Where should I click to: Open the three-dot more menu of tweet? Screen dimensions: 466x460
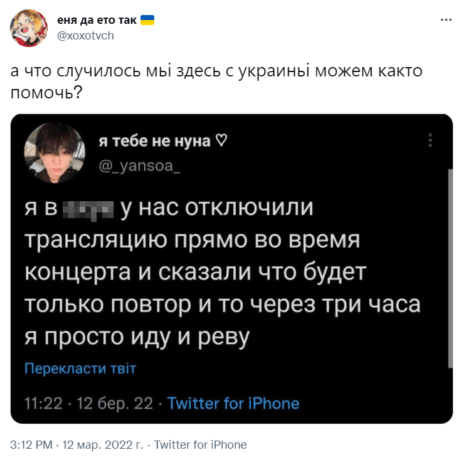pos(446,20)
